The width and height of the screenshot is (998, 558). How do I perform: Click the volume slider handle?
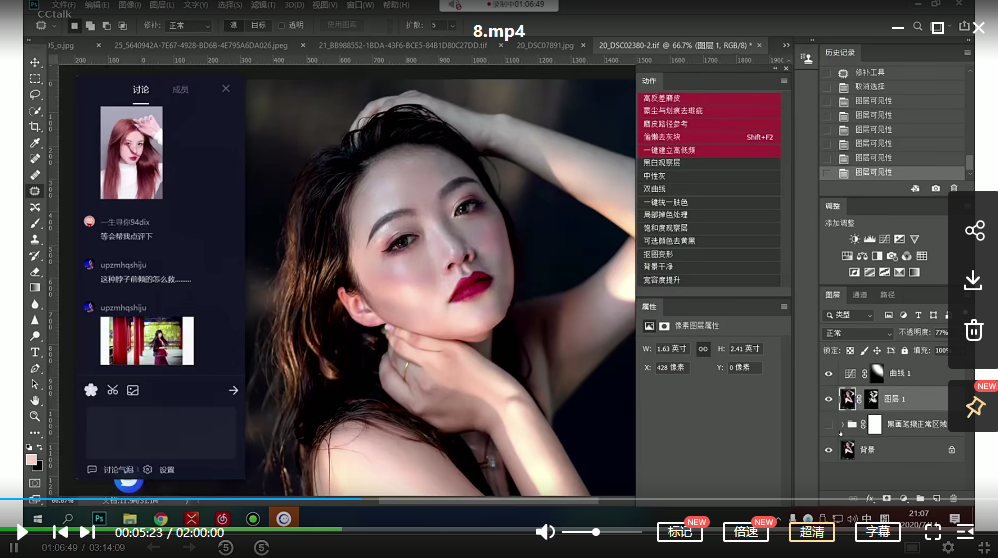pos(596,532)
